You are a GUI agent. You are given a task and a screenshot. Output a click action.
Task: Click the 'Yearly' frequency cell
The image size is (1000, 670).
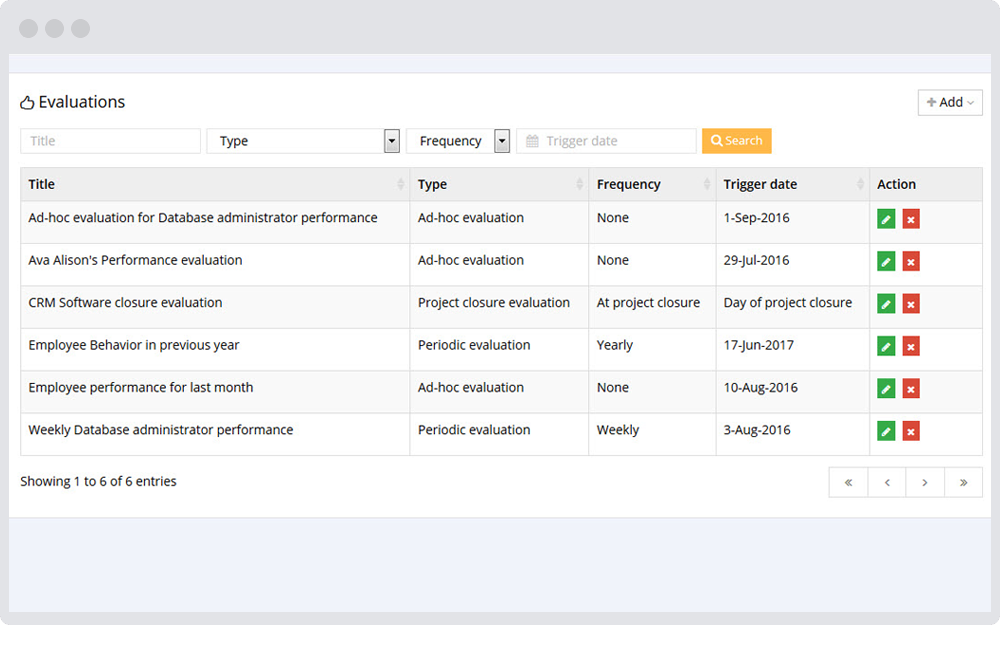pyautogui.click(x=615, y=345)
